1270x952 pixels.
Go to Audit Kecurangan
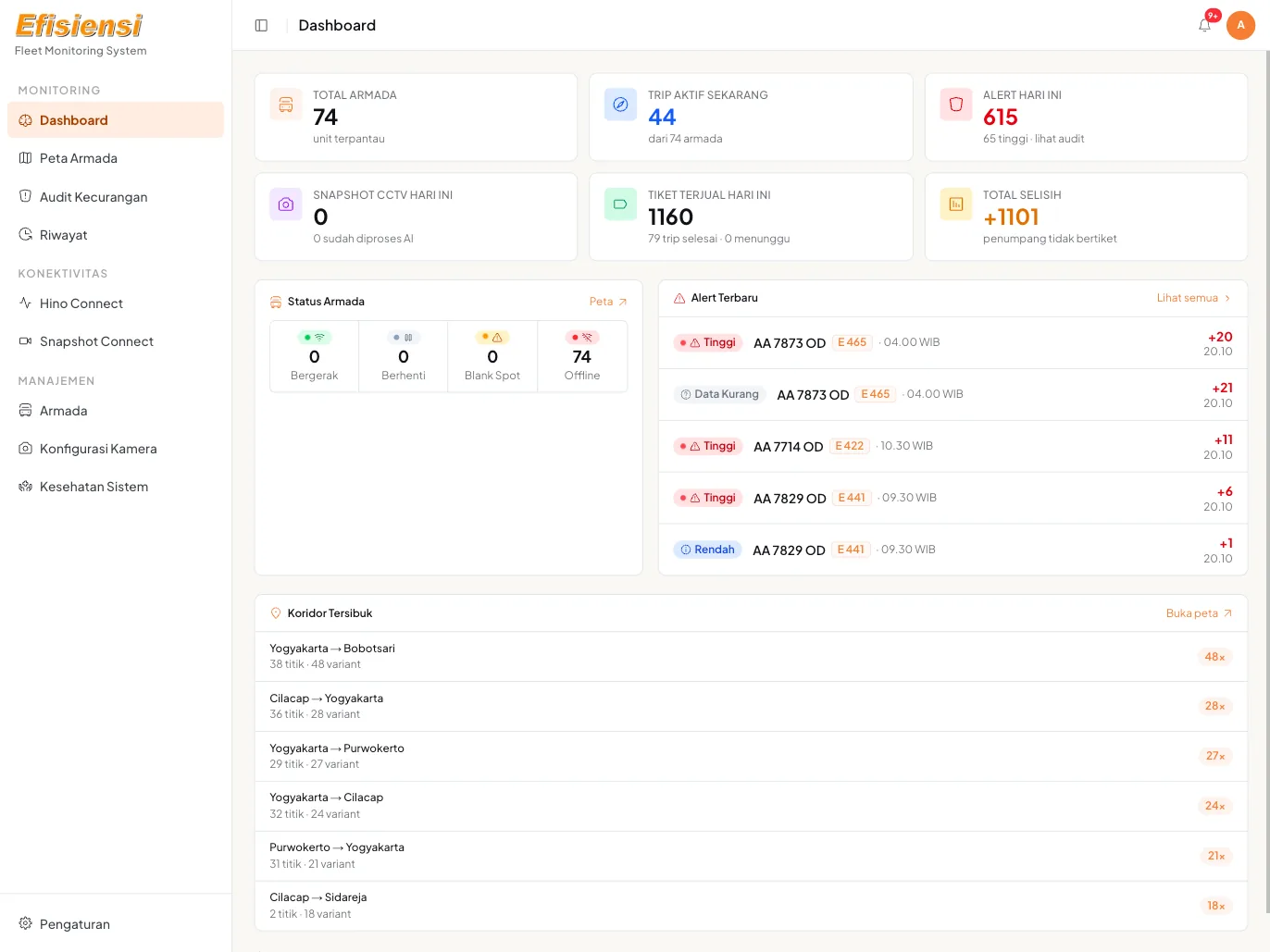[x=116, y=197]
